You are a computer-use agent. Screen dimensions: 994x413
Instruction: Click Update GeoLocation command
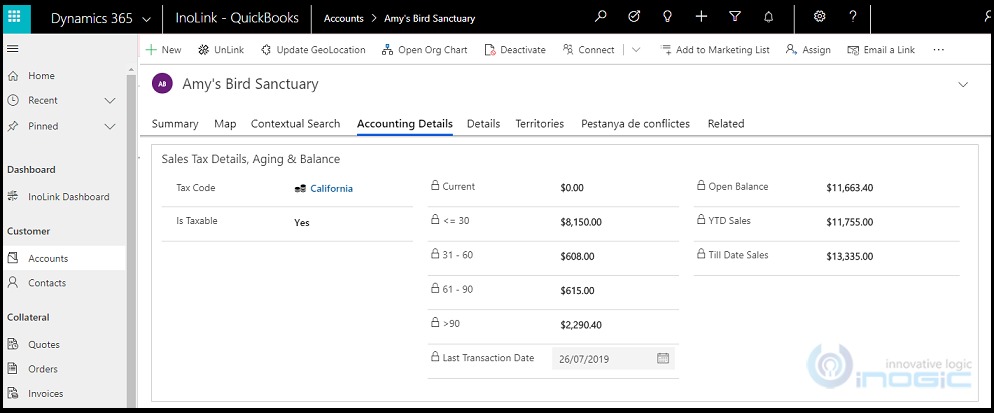pos(313,49)
